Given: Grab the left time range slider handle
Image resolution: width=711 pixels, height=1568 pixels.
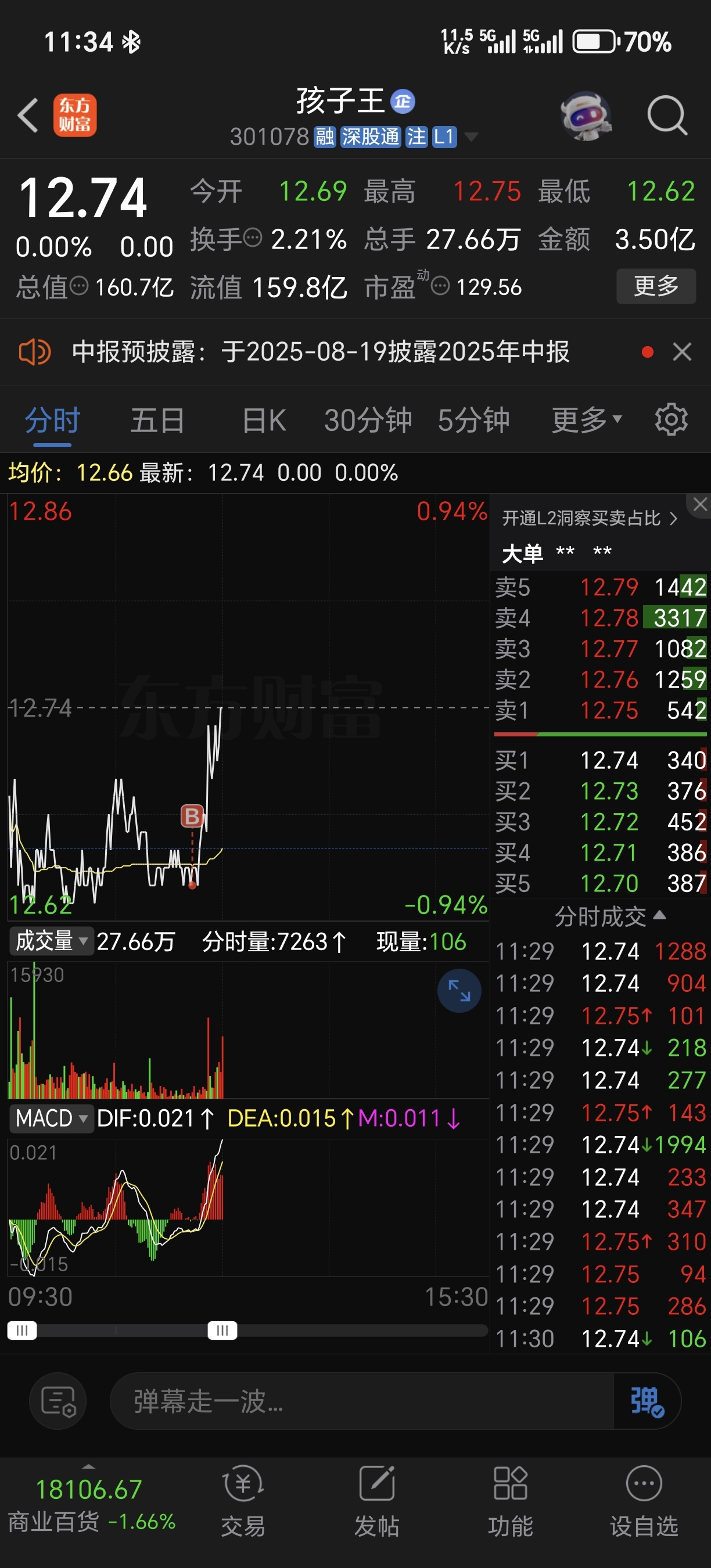Looking at the screenshot, I should pos(22,1330).
